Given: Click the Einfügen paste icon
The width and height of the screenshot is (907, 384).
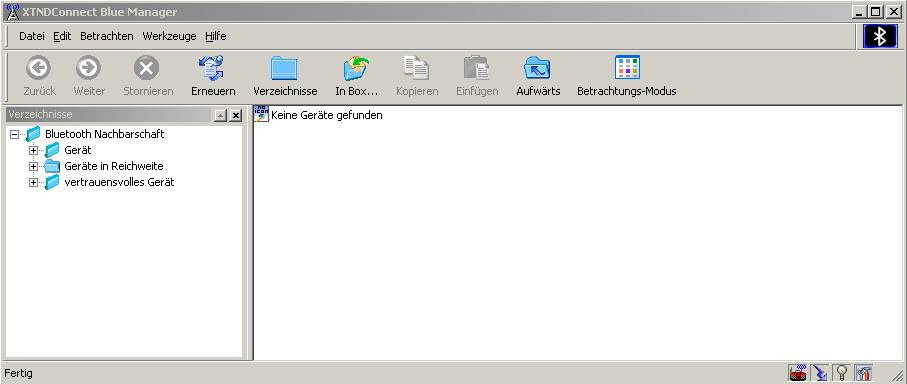Looking at the screenshot, I should 477,76.
